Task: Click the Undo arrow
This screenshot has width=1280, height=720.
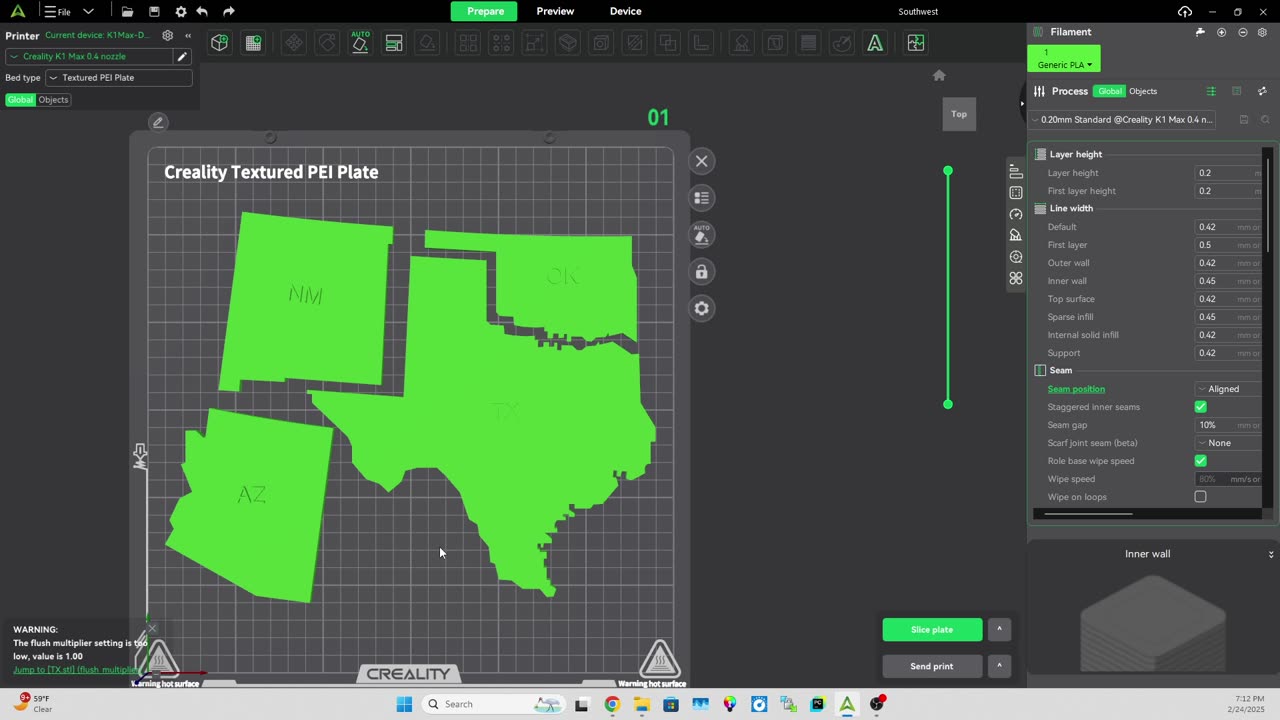Action: pyautogui.click(x=202, y=12)
